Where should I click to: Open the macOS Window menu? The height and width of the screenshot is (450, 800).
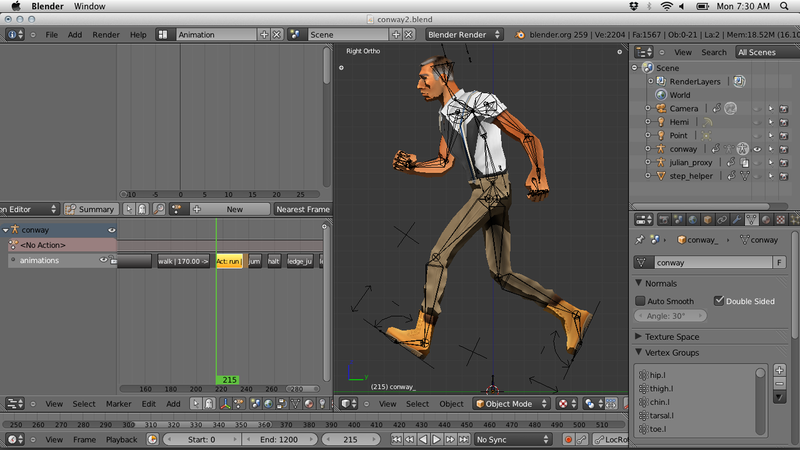coord(89,6)
